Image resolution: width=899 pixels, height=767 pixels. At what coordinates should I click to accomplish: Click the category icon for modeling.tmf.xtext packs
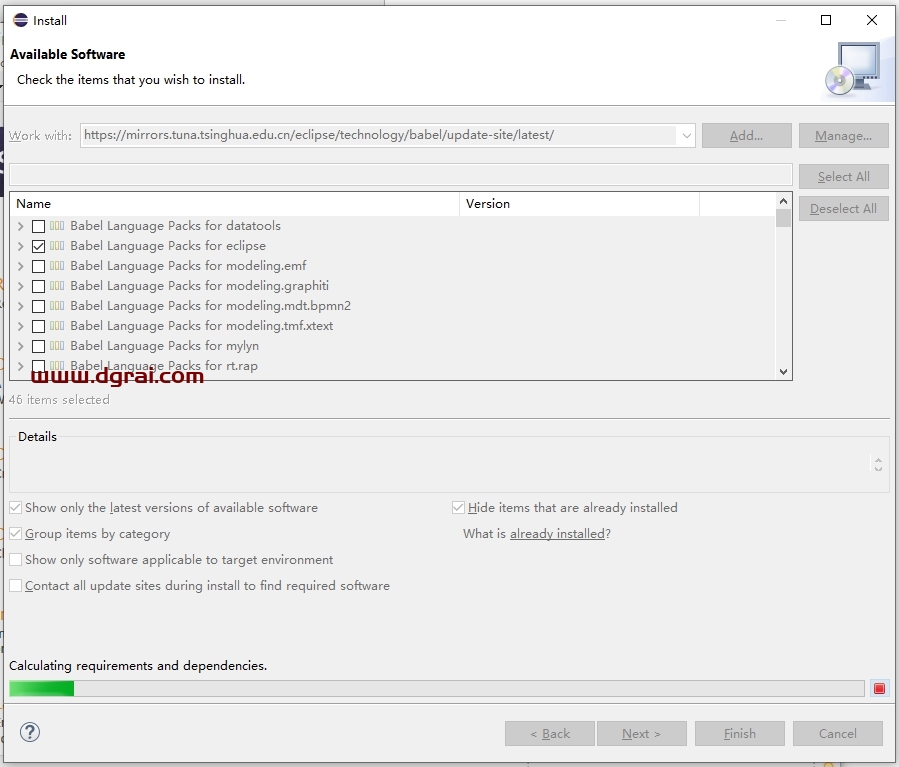[57, 326]
